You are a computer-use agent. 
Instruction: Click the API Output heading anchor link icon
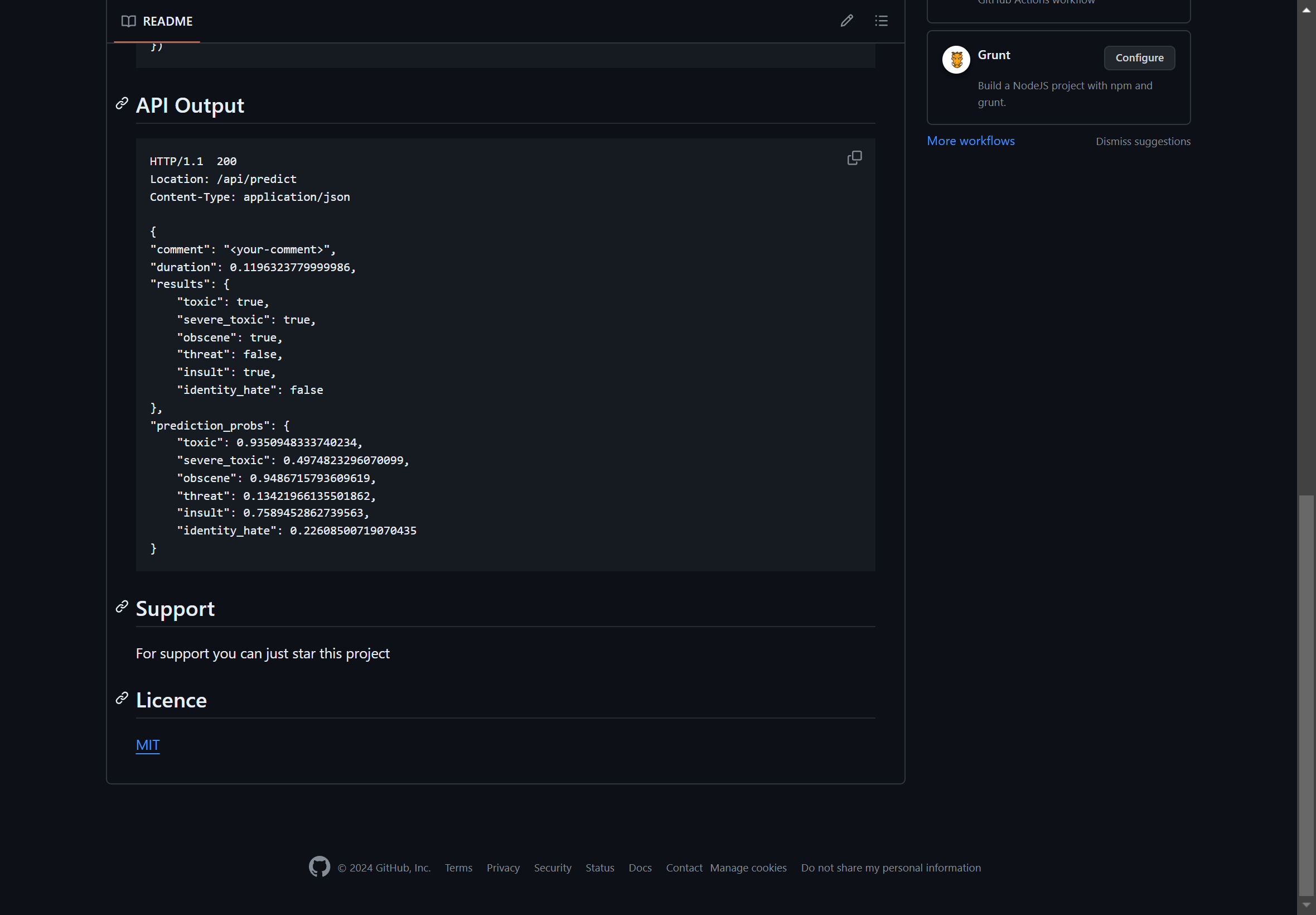[x=122, y=104]
